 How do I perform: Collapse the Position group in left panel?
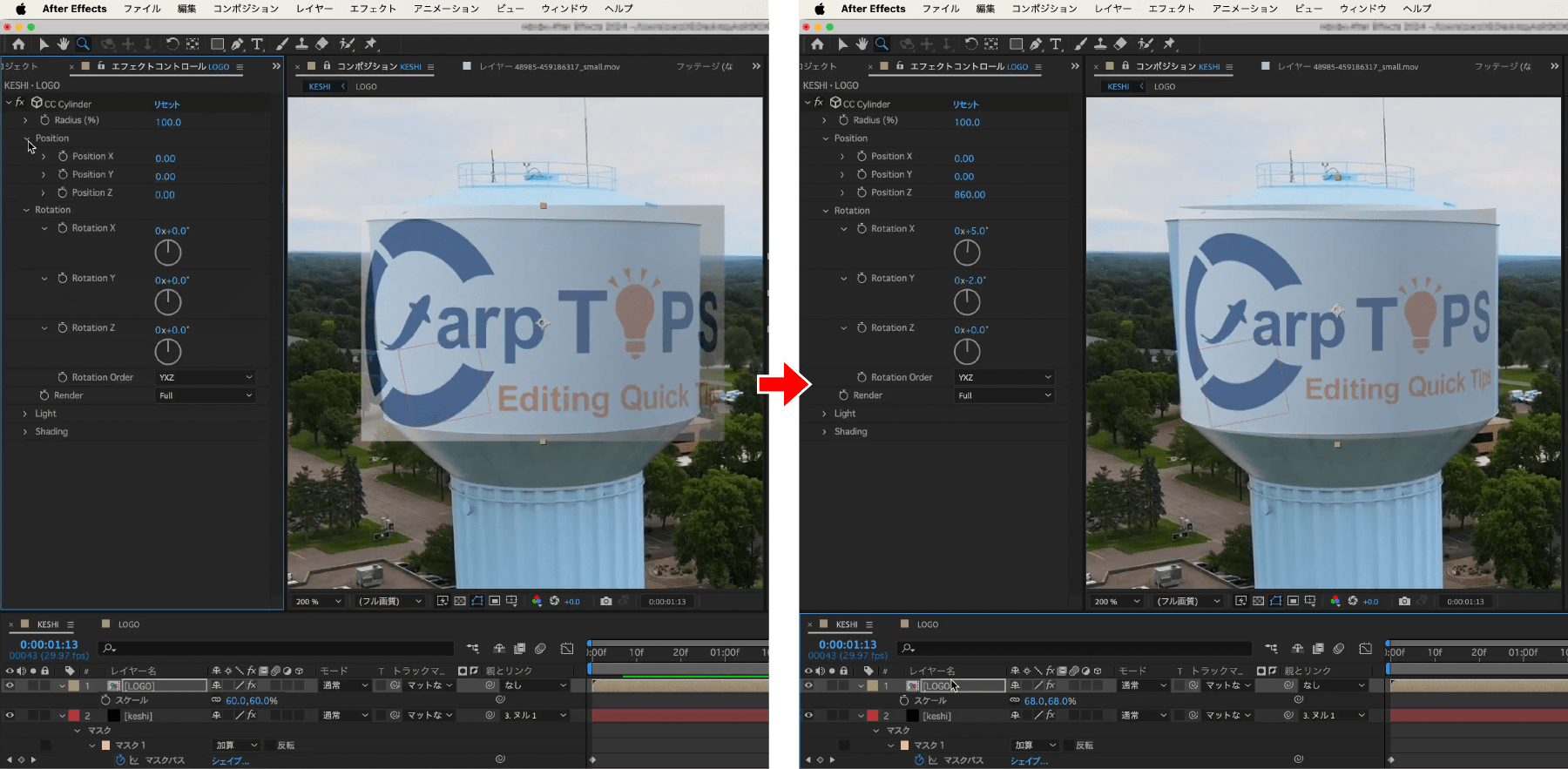[26, 138]
